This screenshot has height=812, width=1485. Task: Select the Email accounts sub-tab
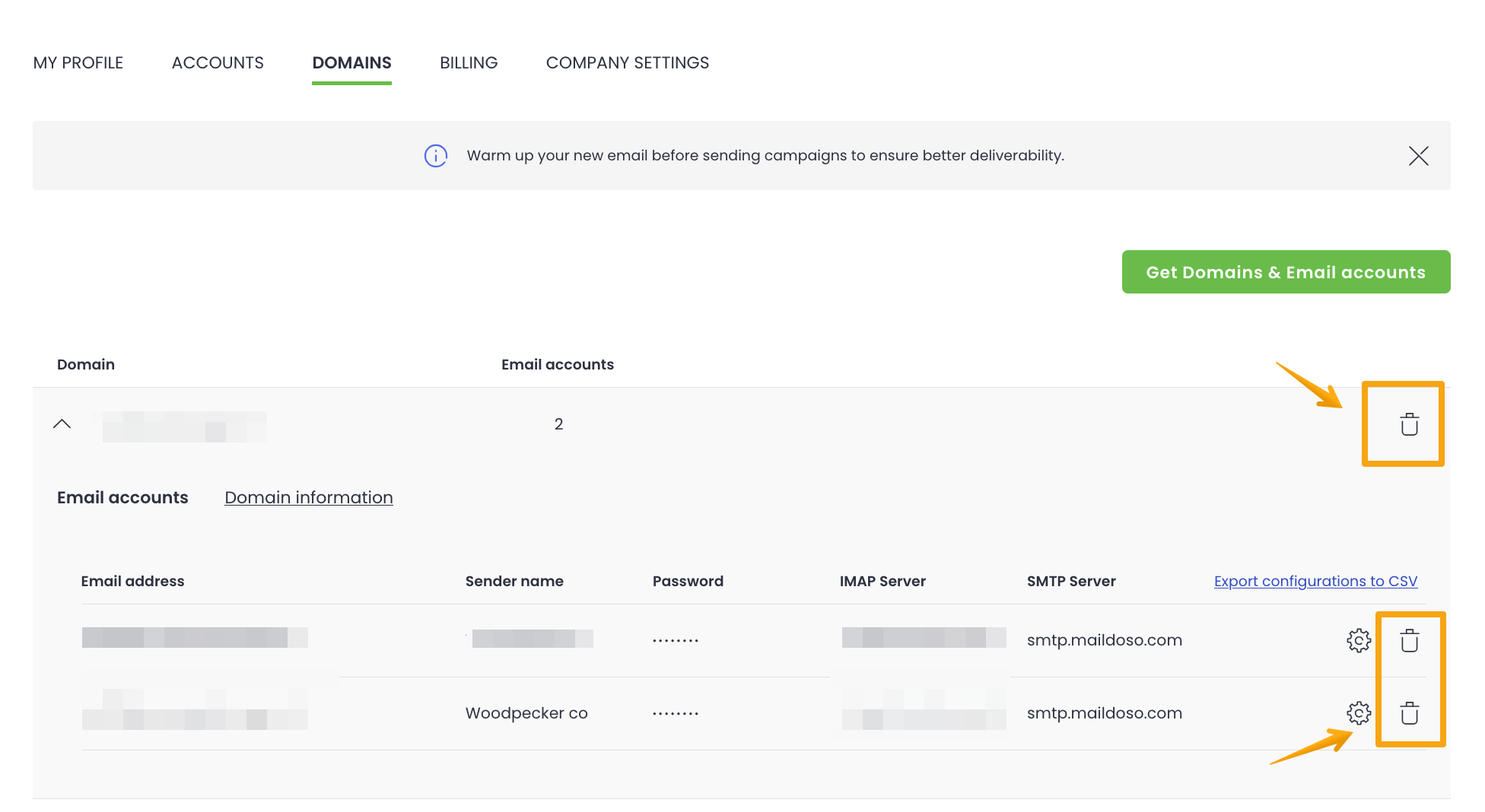tap(122, 497)
